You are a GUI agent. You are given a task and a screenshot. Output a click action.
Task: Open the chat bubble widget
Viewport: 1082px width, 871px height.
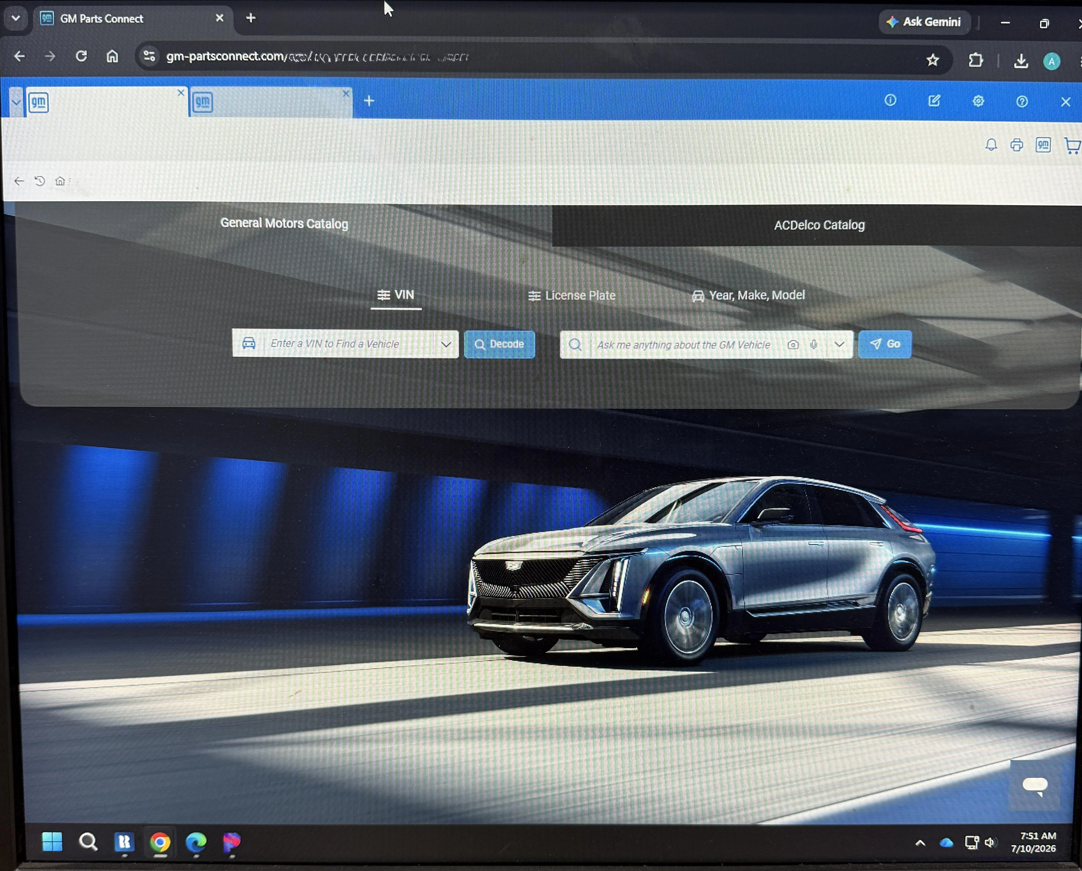(x=1034, y=785)
